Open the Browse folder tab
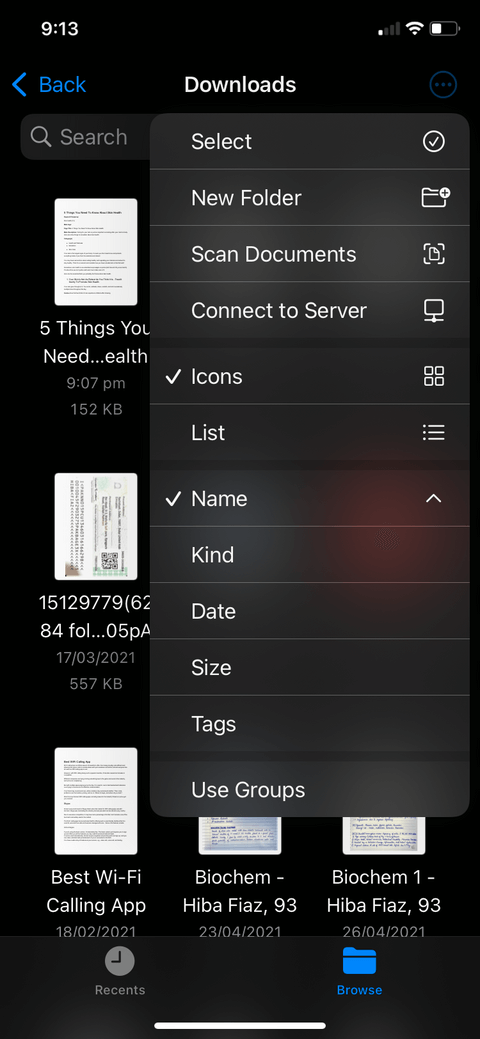Image resolution: width=480 pixels, height=1039 pixels. point(359,971)
